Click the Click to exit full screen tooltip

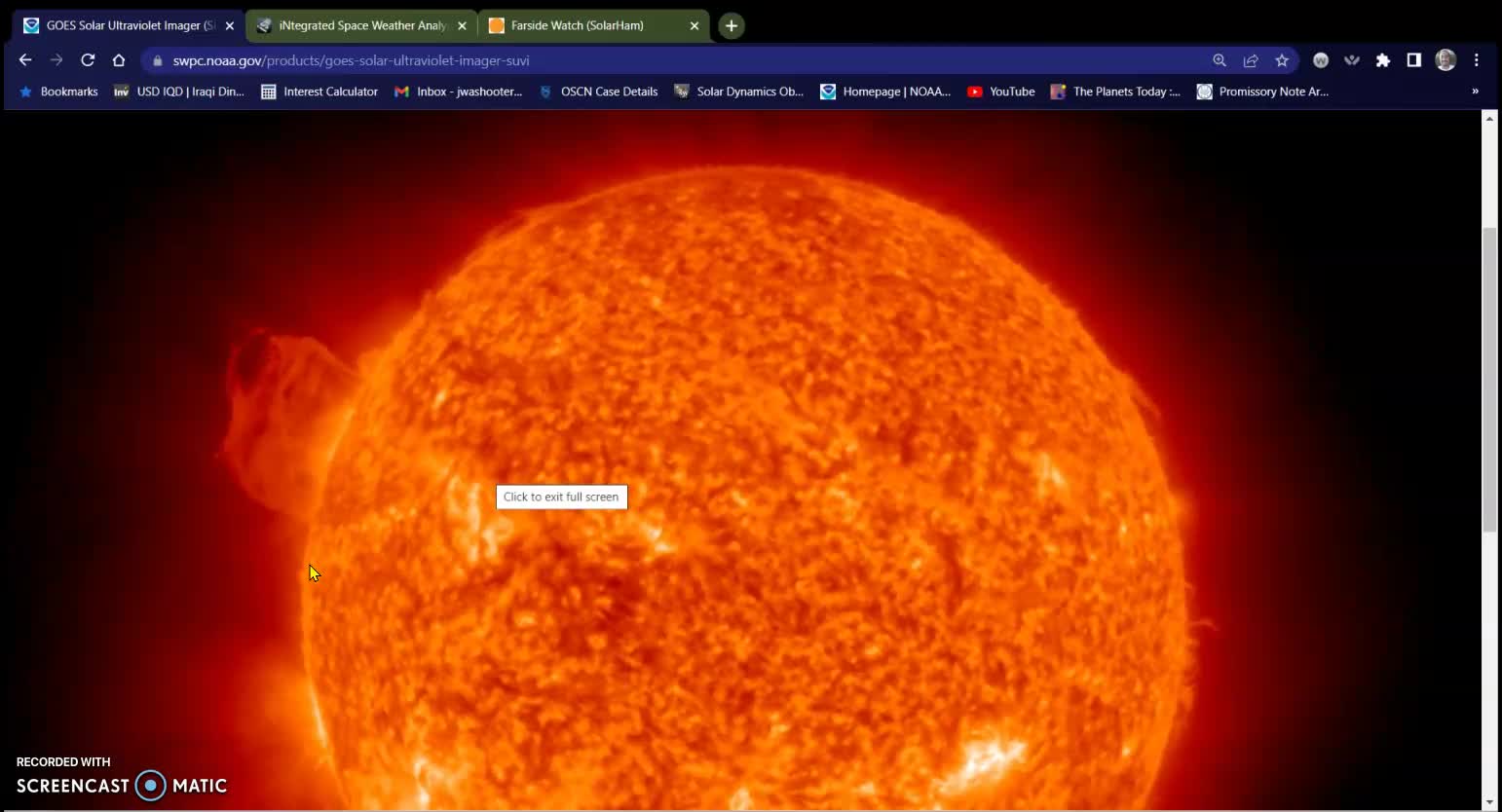tap(561, 497)
